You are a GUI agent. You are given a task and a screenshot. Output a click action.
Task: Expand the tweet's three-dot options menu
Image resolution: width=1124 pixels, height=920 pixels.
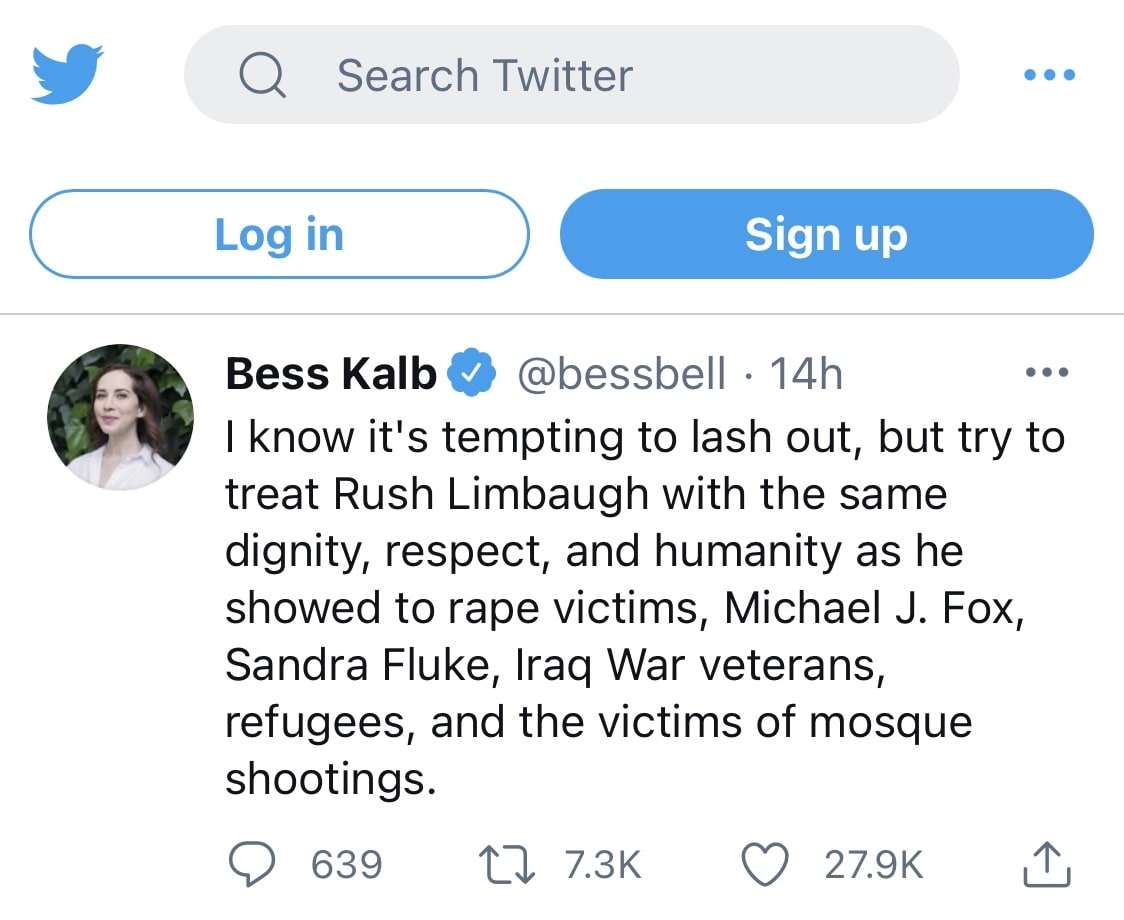click(1048, 373)
